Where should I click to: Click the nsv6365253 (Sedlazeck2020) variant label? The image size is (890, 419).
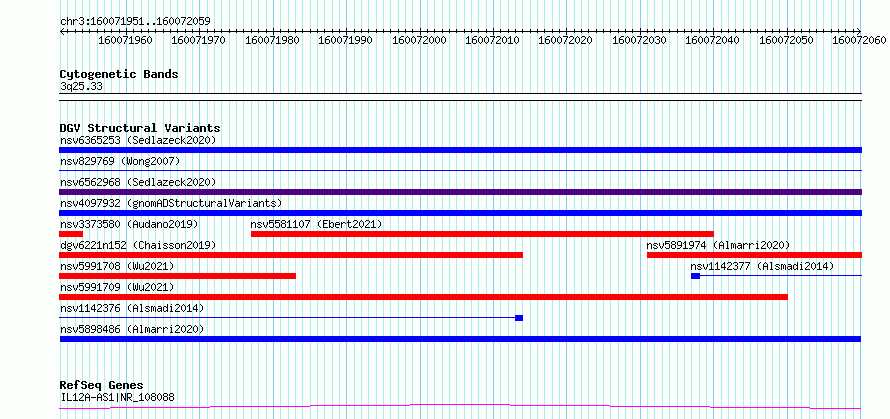(x=138, y=140)
